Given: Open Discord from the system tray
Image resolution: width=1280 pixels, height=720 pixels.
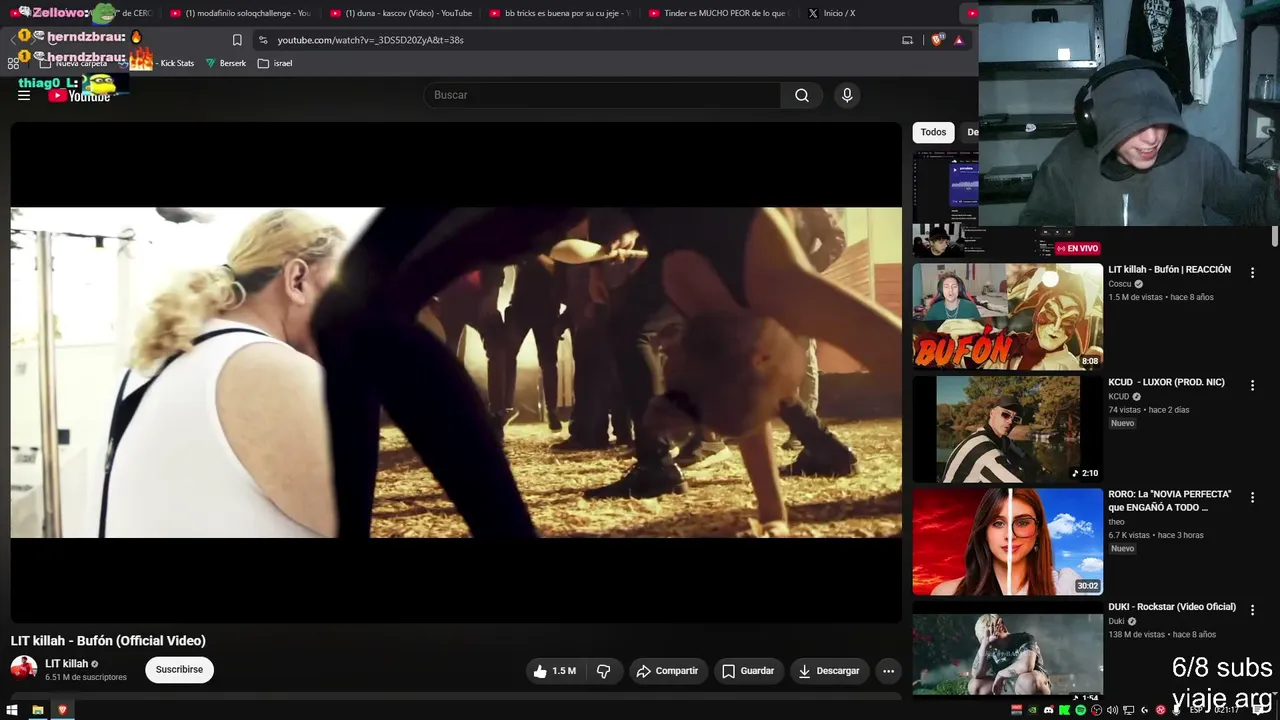Looking at the screenshot, I should [1048, 710].
